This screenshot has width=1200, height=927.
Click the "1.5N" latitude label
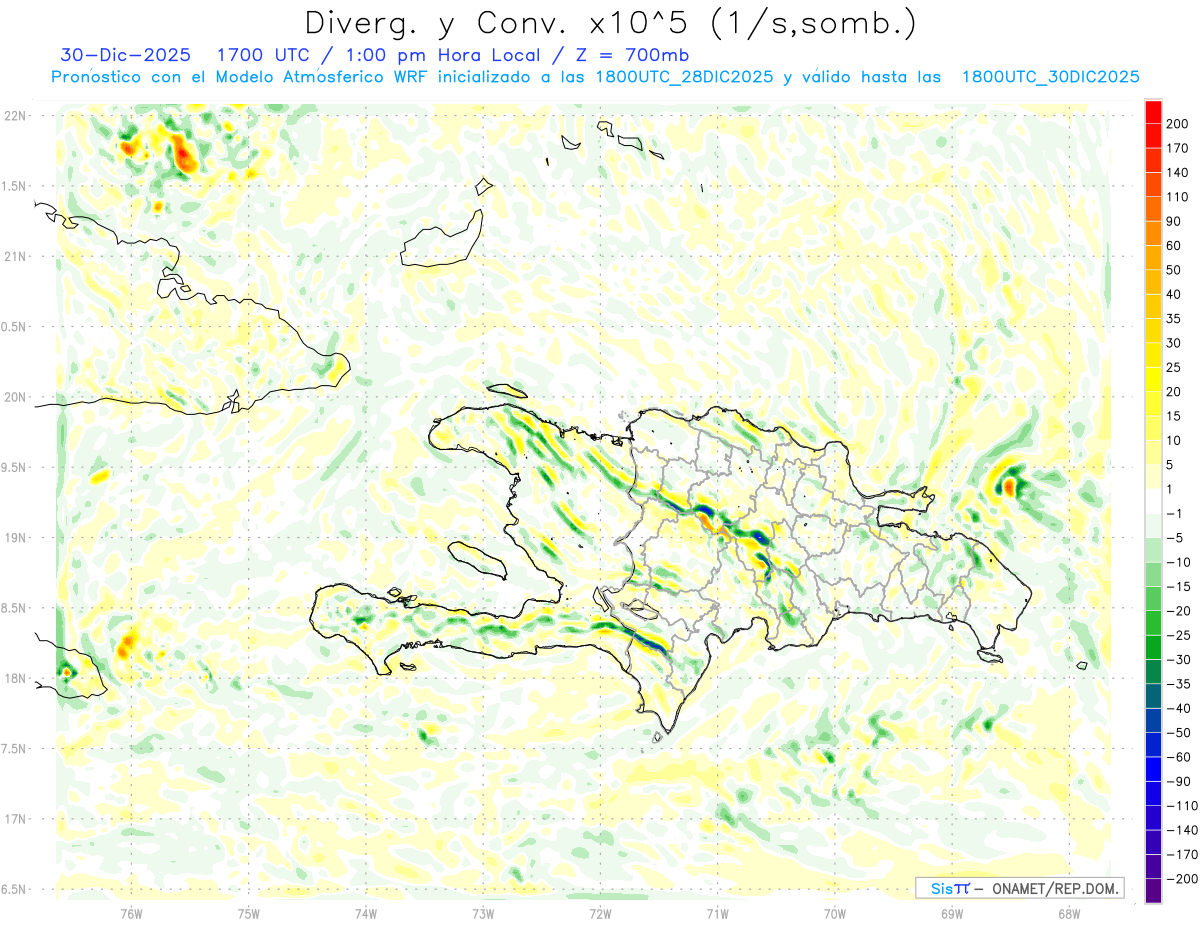(15, 186)
